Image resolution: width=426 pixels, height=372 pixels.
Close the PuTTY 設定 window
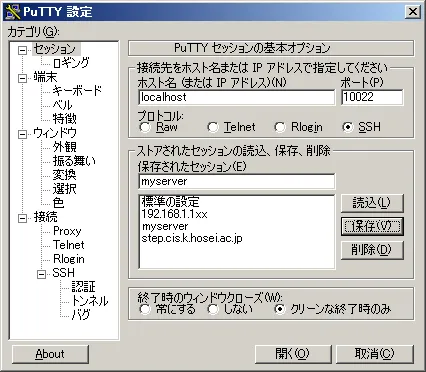(x=413, y=12)
